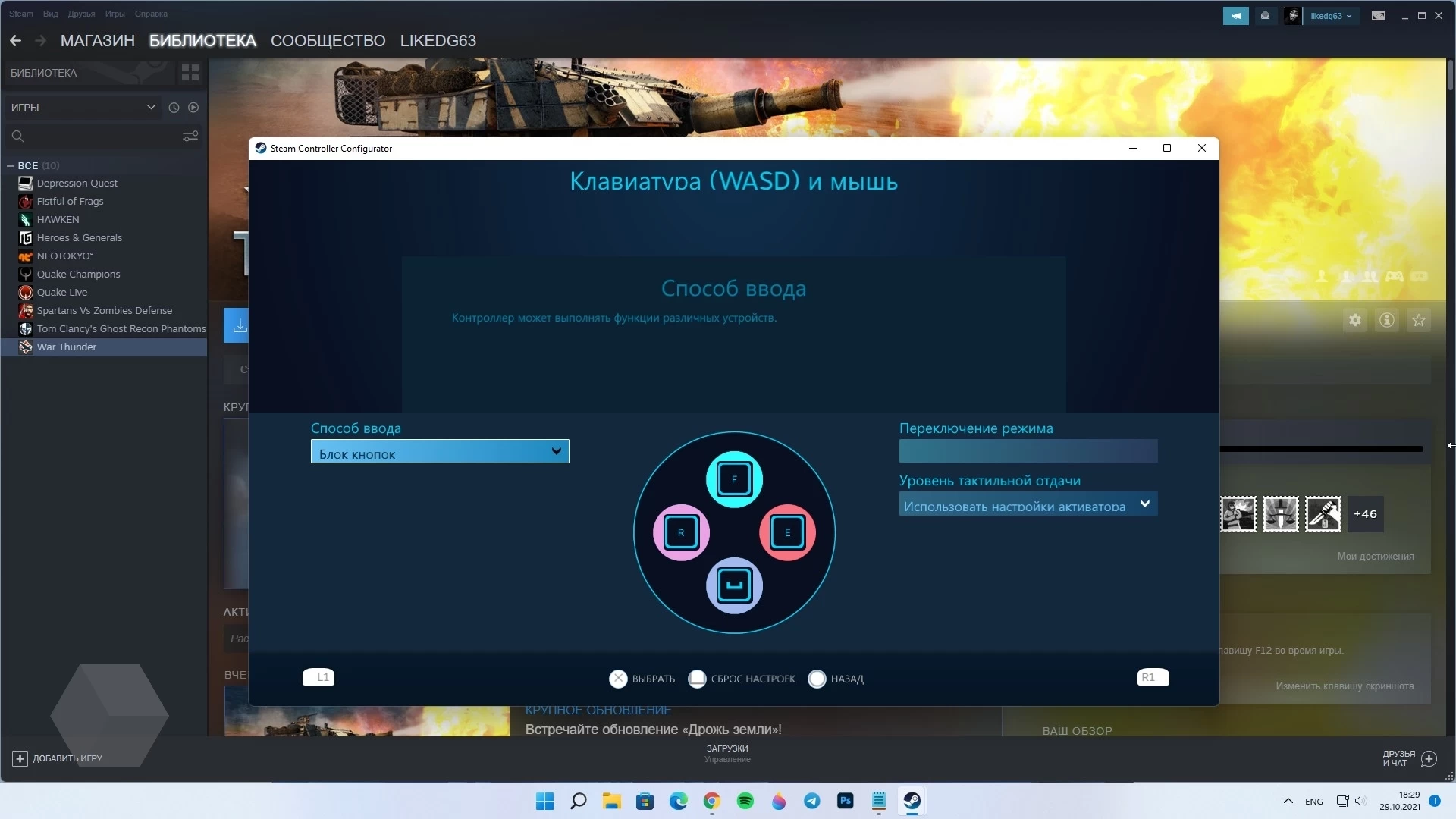Click the НАЗАД button to go back
Image resolution: width=1456 pixels, height=819 pixels.
(834, 678)
